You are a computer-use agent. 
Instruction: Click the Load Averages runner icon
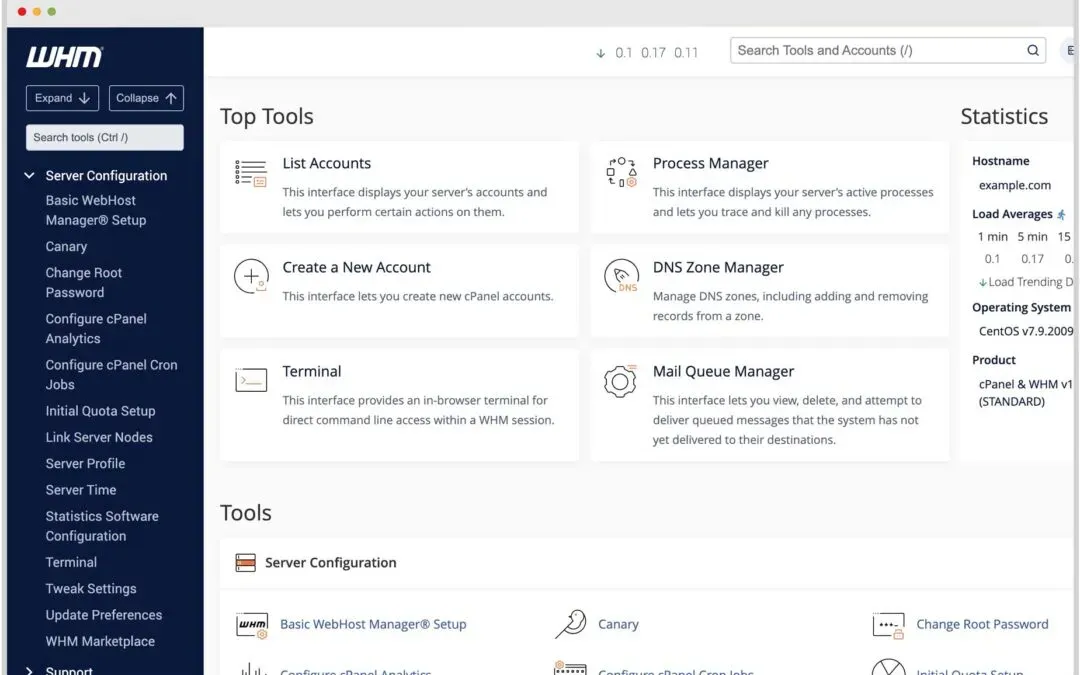tap(1061, 214)
